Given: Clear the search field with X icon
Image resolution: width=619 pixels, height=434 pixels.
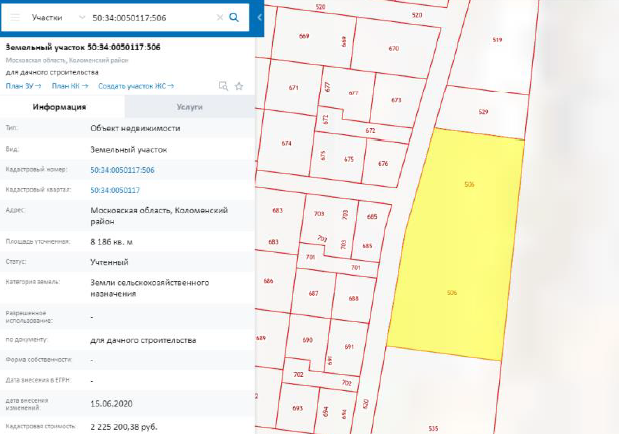Looking at the screenshot, I should point(219,17).
